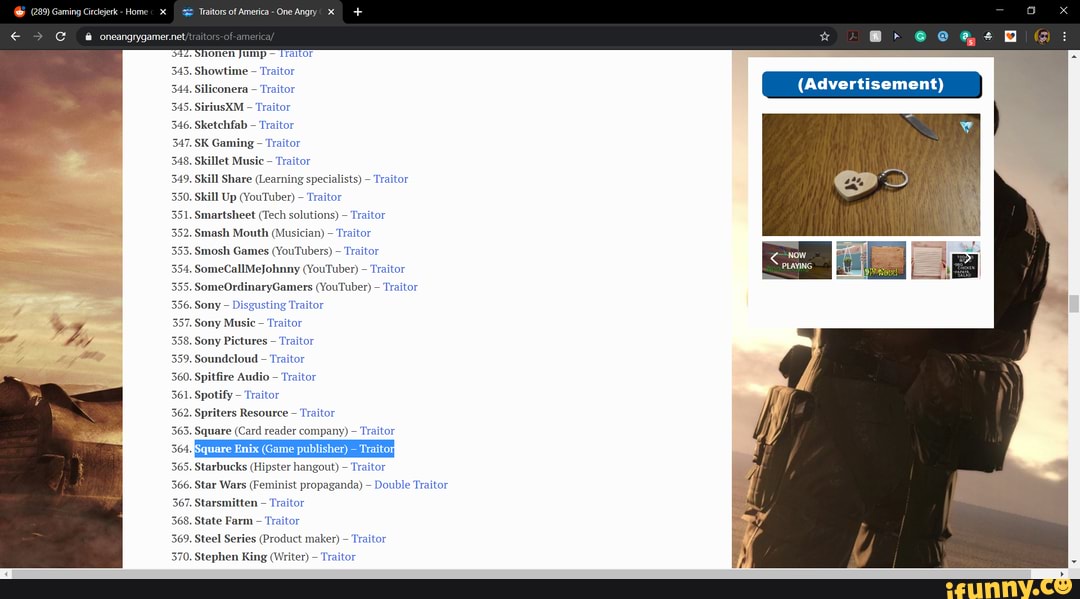Click the address bar URL field
1080x599 pixels.
(x=400, y=36)
